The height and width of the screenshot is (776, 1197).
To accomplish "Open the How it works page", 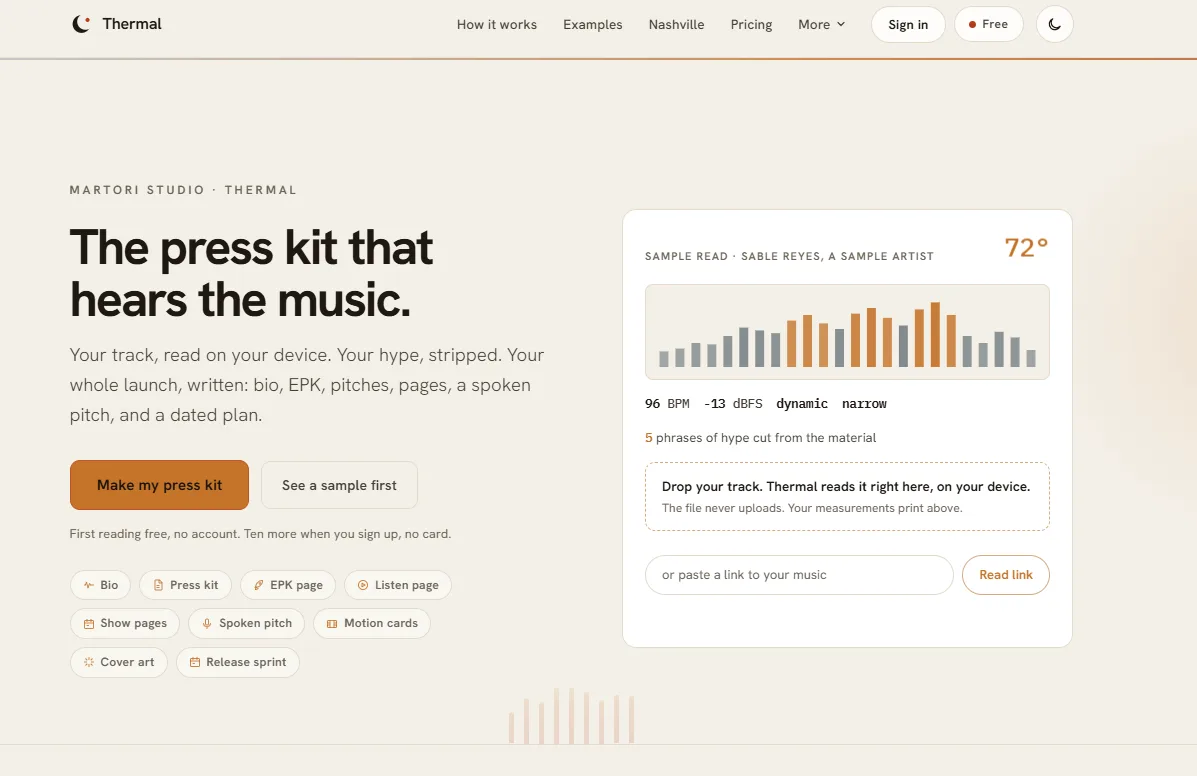I will [x=496, y=24].
